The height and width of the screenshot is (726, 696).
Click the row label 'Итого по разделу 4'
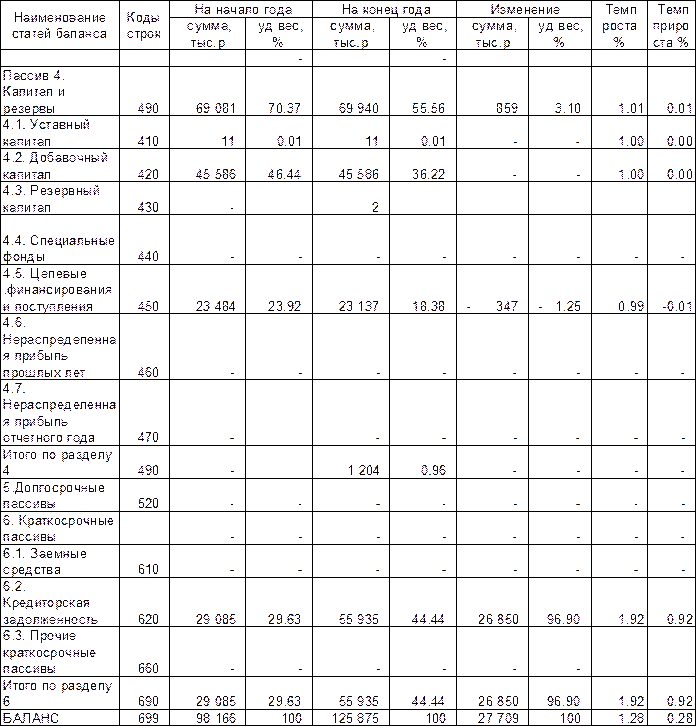pyautogui.click(x=57, y=463)
